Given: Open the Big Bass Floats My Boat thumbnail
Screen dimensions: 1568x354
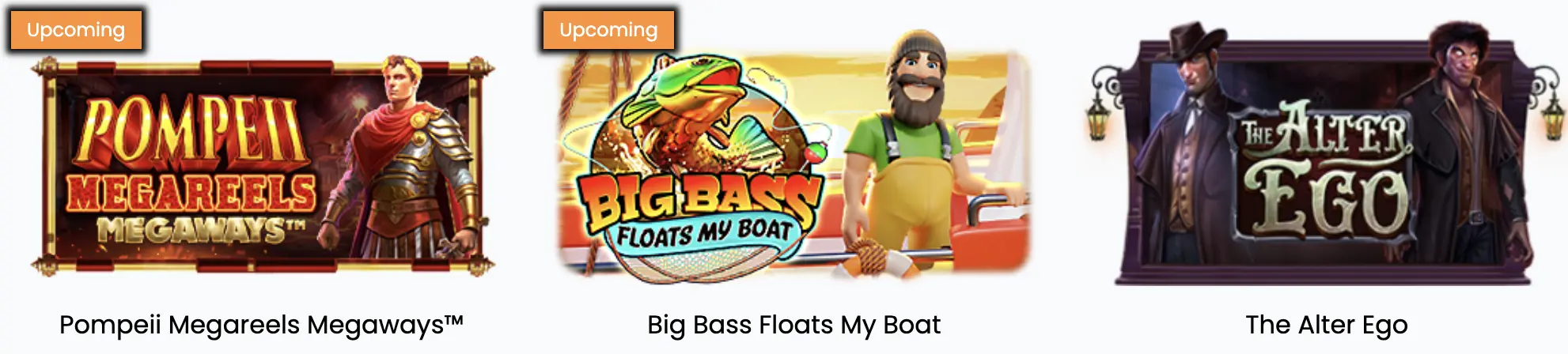Looking at the screenshot, I should (794, 158).
